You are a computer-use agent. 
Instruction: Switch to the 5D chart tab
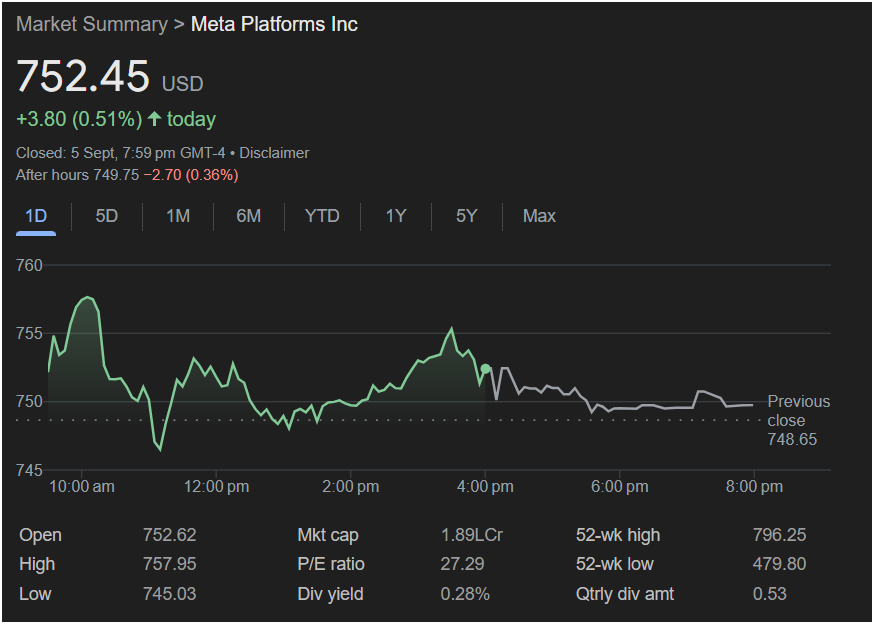tap(106, 216)
